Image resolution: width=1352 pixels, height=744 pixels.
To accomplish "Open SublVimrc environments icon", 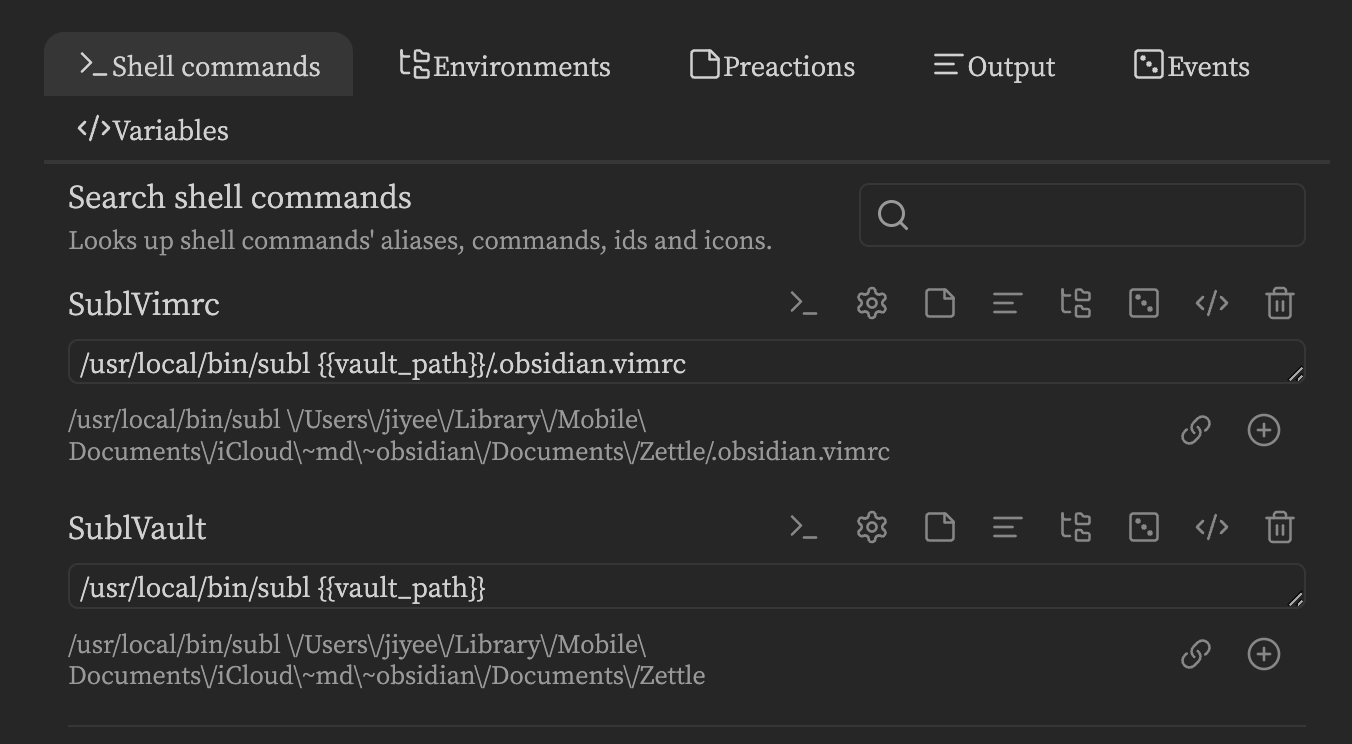I will tap(1076, 303).
